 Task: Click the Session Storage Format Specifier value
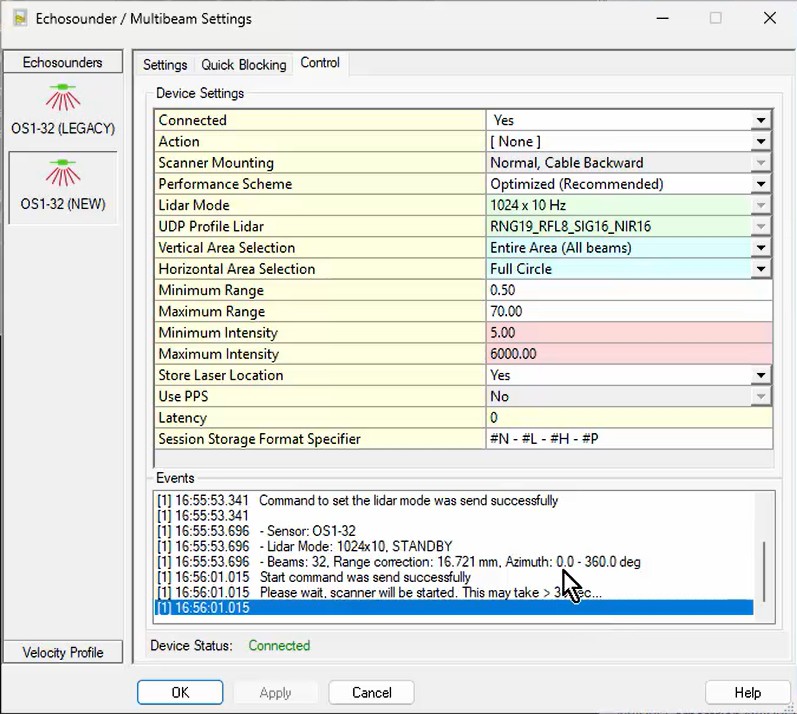629,439
